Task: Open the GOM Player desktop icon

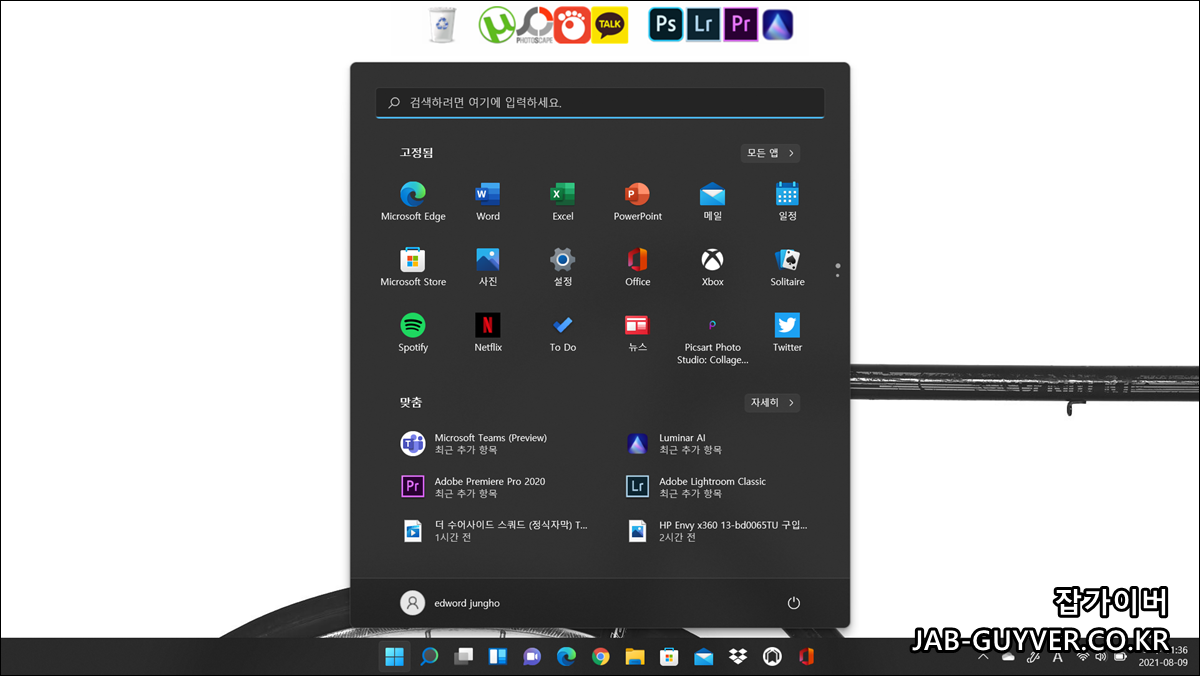Action: pyautogui.click(x=572, y=25)
